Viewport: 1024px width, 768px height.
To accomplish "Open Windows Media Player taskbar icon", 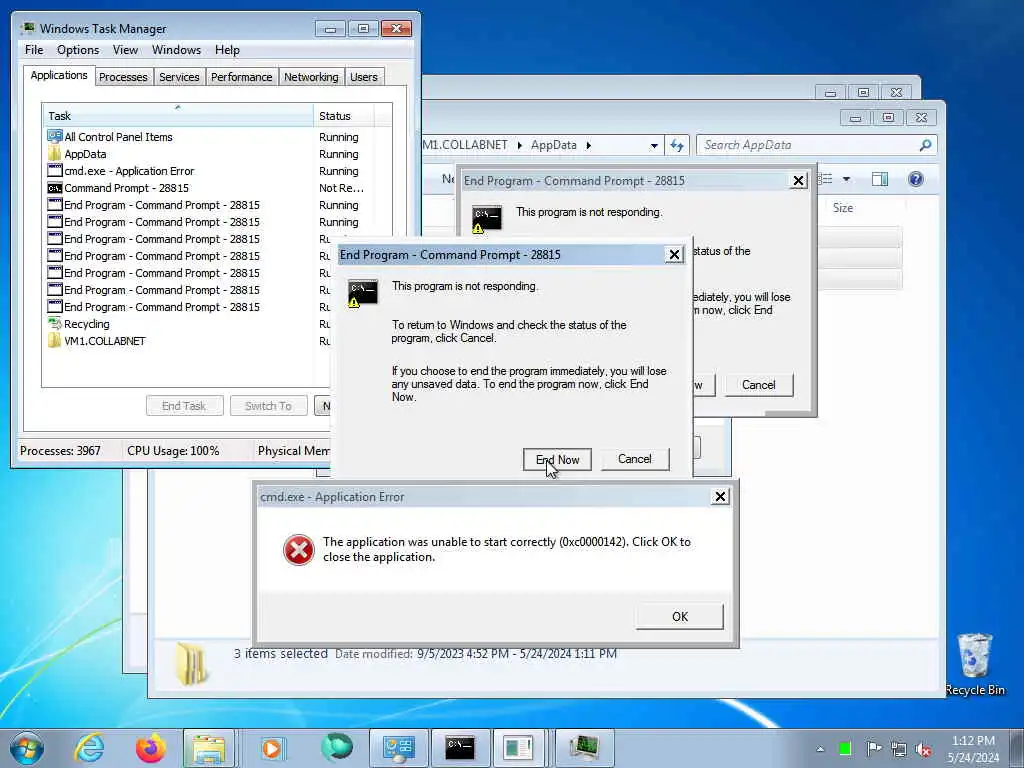I will tap(271, 748).
